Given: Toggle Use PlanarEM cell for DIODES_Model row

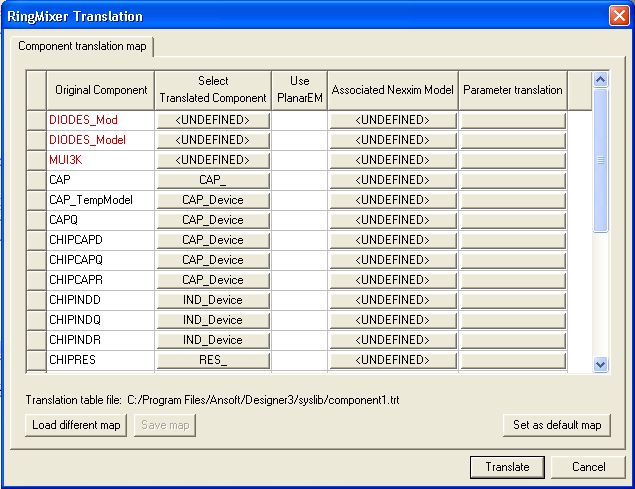Looking at the screenshot, I should click(x=299, y=140).
